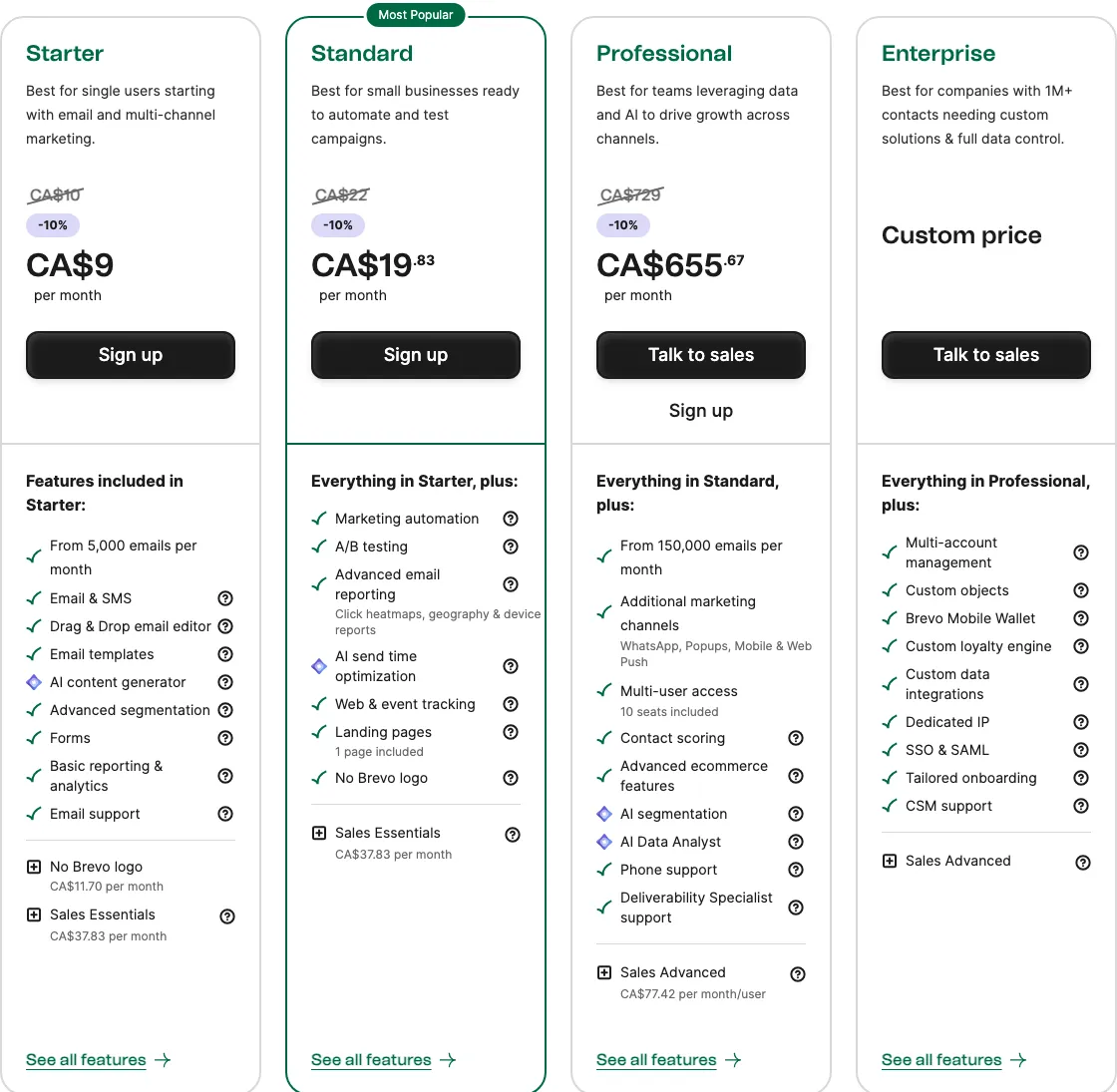The width and height of the screenshot is (1117, 1092).
Task: Expand the No Brevo logo add-on option
Action: click(x=33, y=867)
